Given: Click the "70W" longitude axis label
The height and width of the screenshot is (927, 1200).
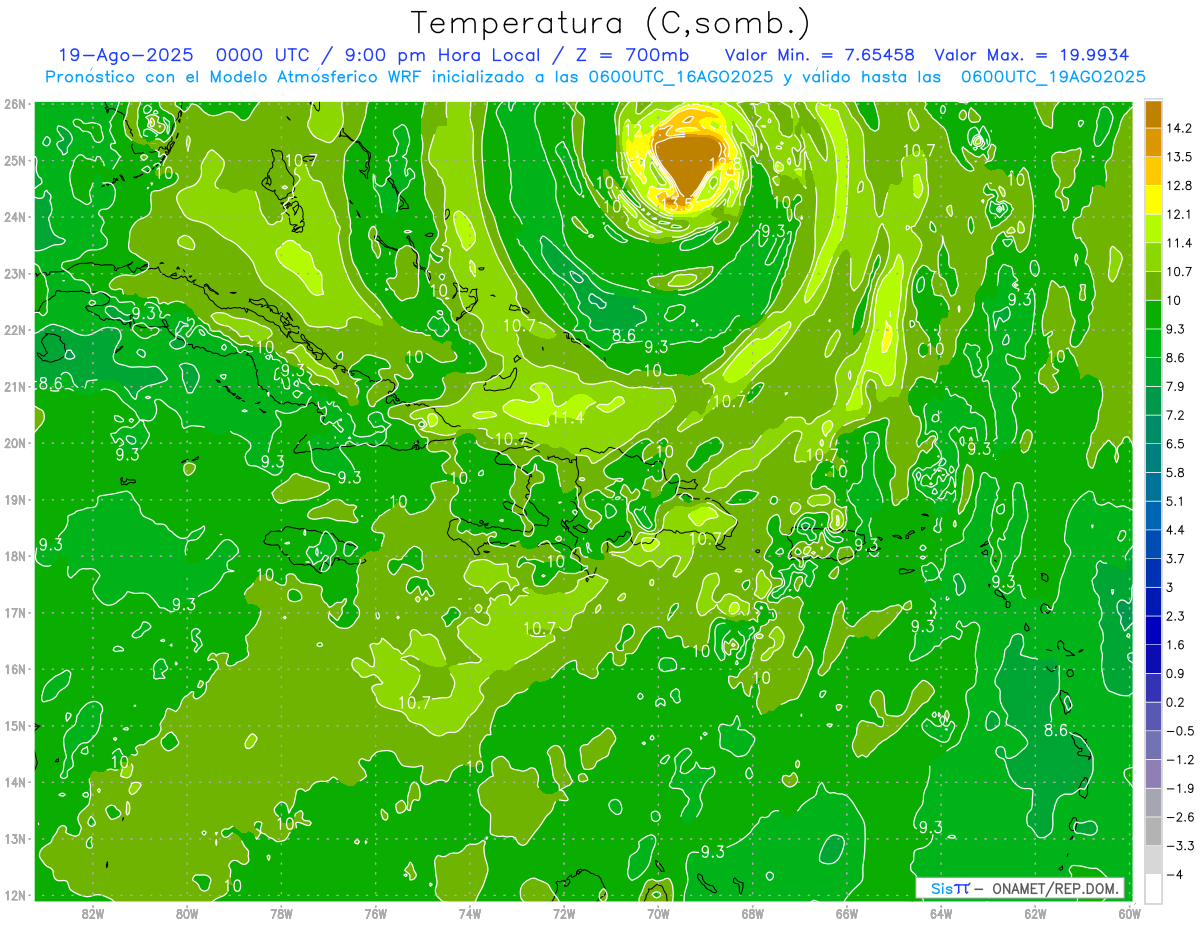Looking at the screenshot, I should click(x=658, y=913).
